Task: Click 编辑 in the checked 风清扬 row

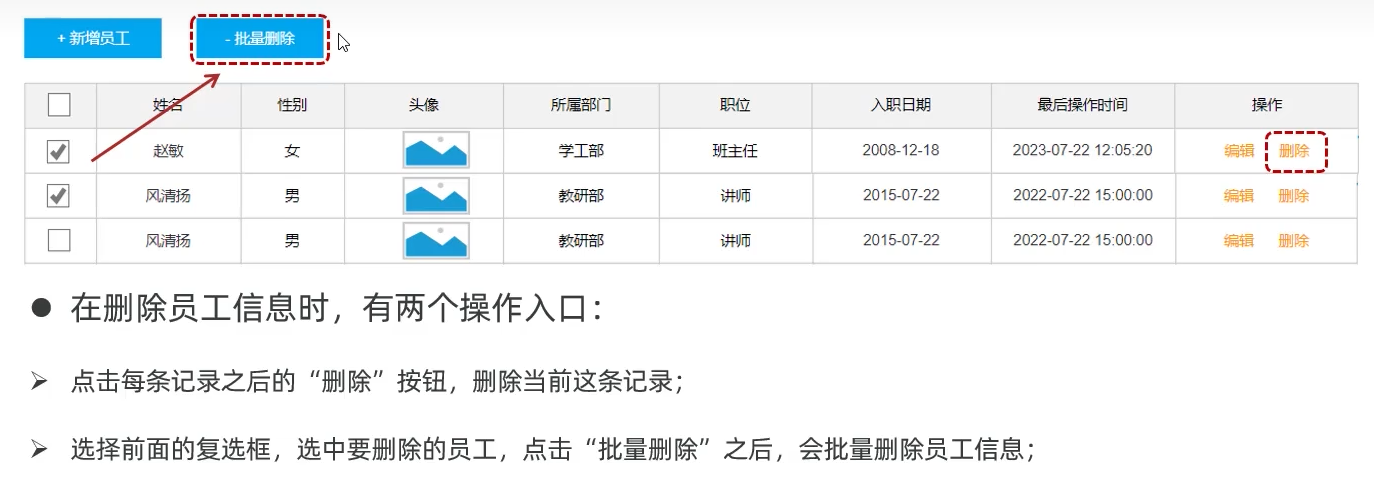Action: coord(1239,196)
